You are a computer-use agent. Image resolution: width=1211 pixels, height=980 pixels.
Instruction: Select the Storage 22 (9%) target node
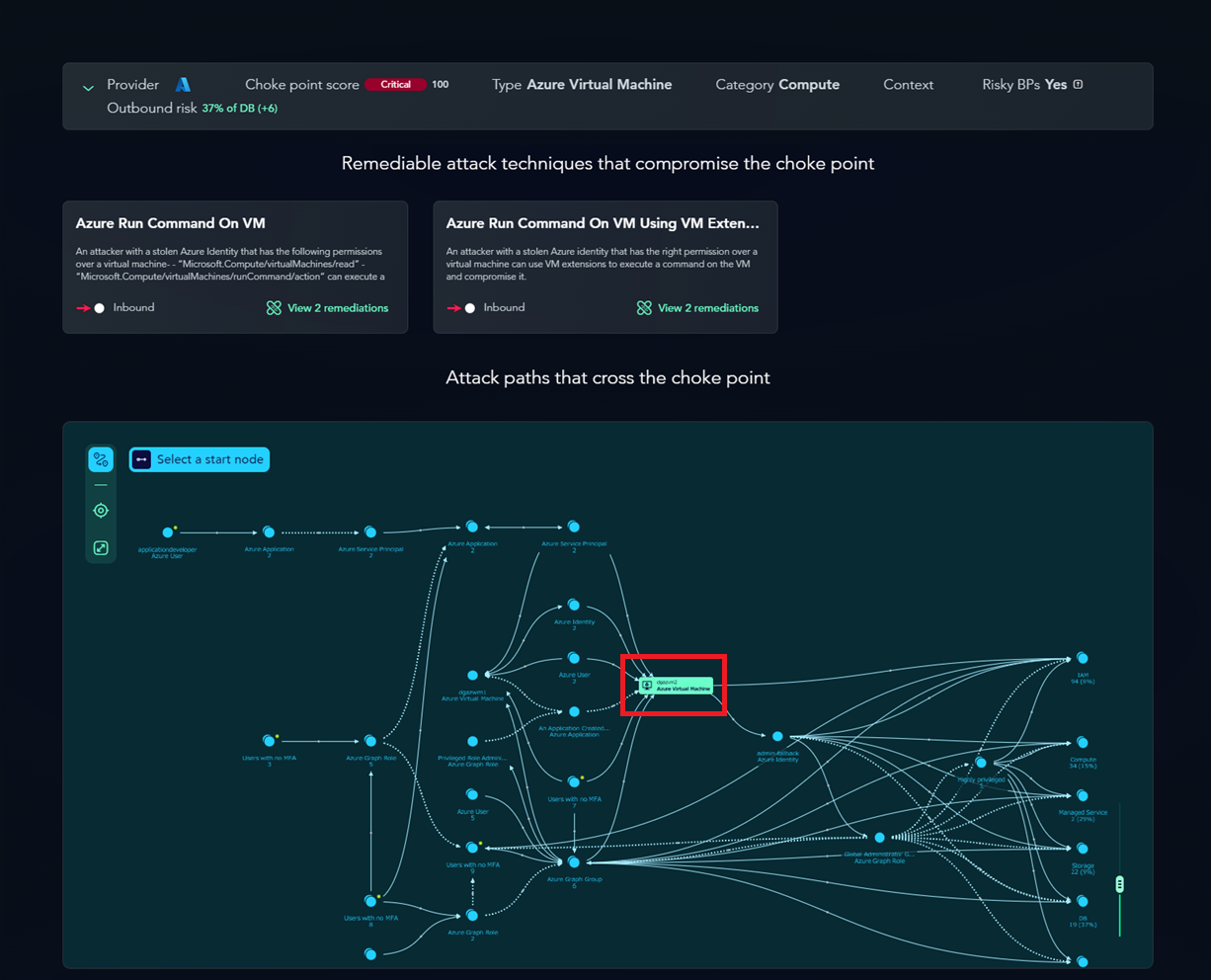(x=1083, y=849)
